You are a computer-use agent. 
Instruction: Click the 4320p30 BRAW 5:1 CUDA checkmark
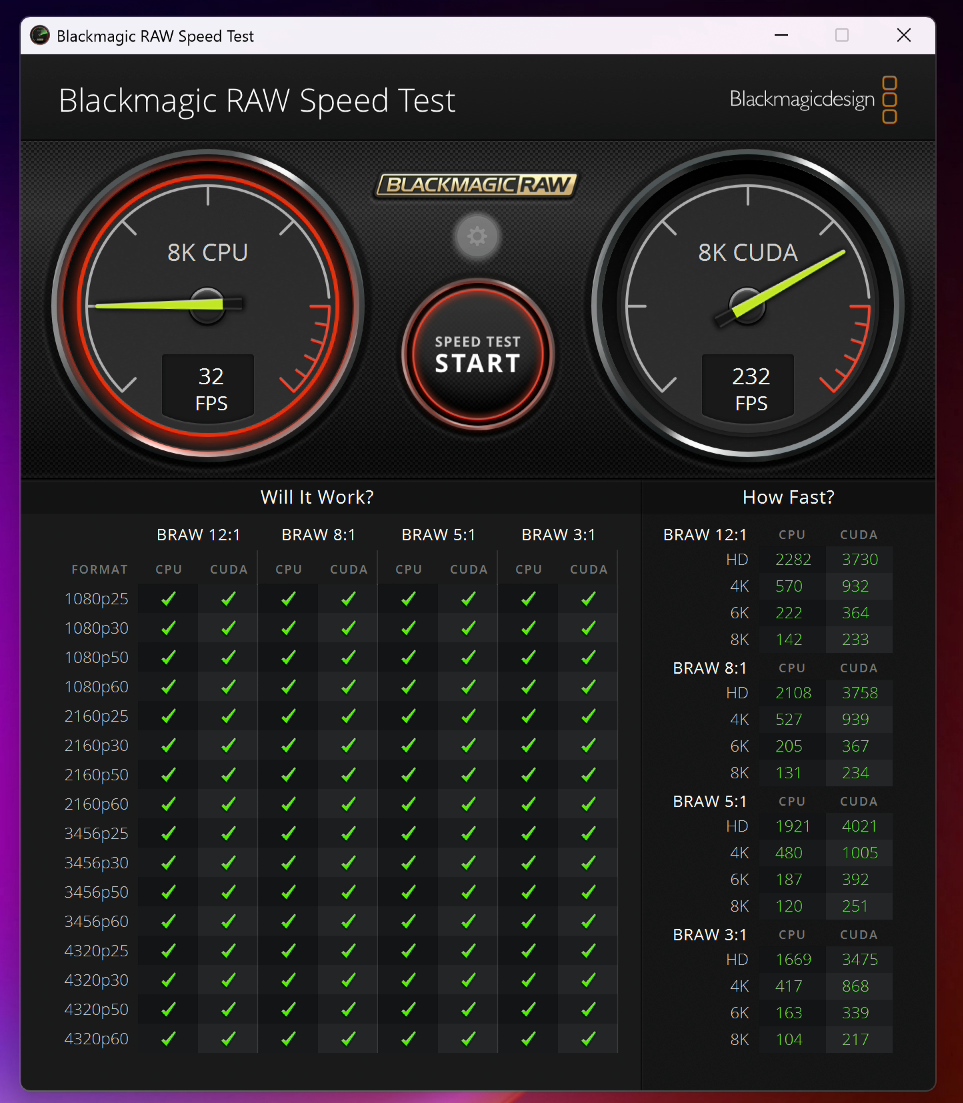(468, 980)
